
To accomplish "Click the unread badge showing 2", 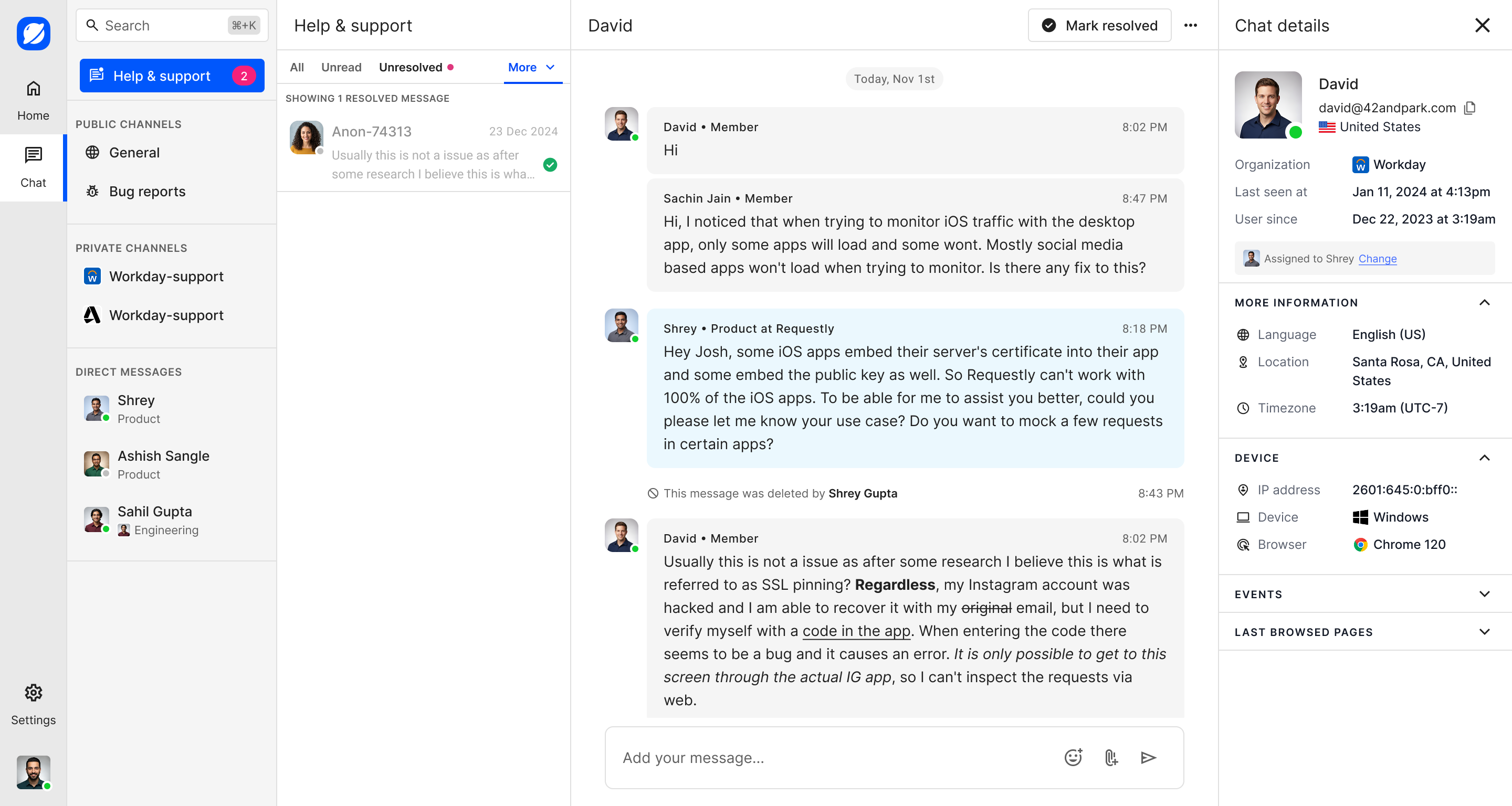I will pyautogui.click(x=244, y=76).
